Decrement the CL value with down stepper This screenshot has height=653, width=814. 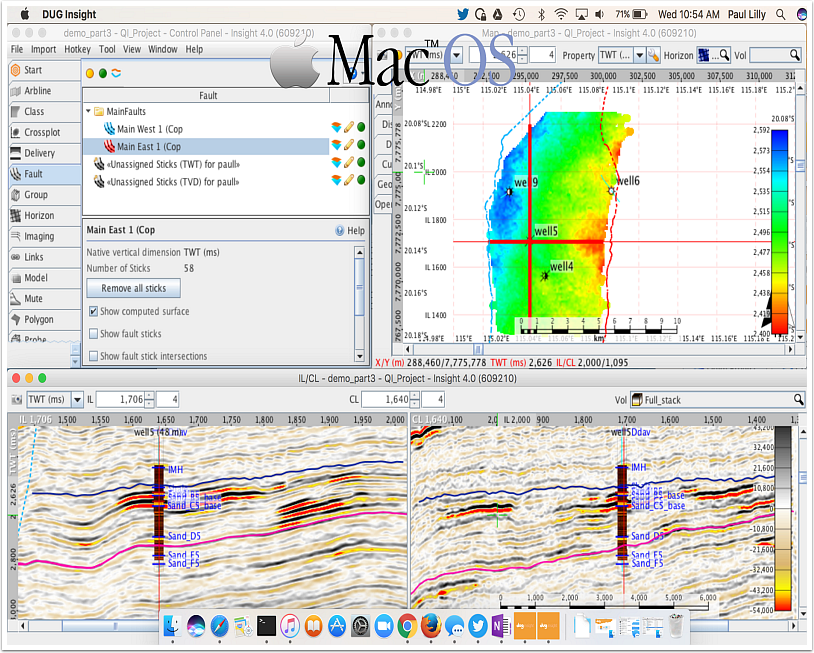[415, 403]
